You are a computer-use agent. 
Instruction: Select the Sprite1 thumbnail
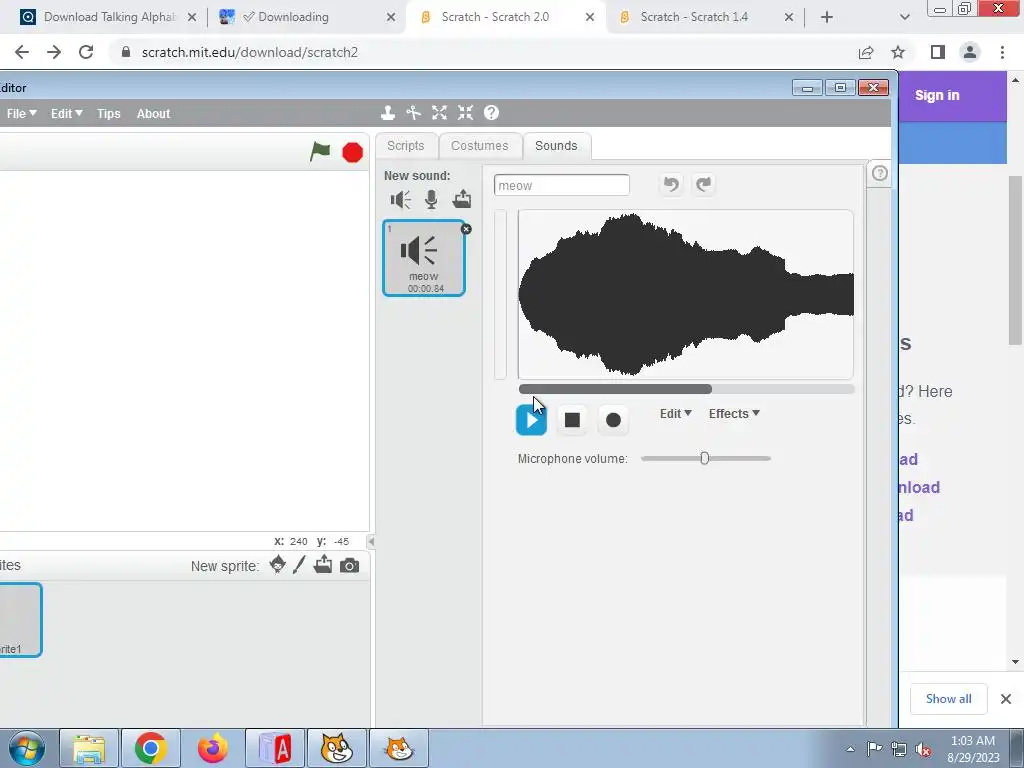20,620
